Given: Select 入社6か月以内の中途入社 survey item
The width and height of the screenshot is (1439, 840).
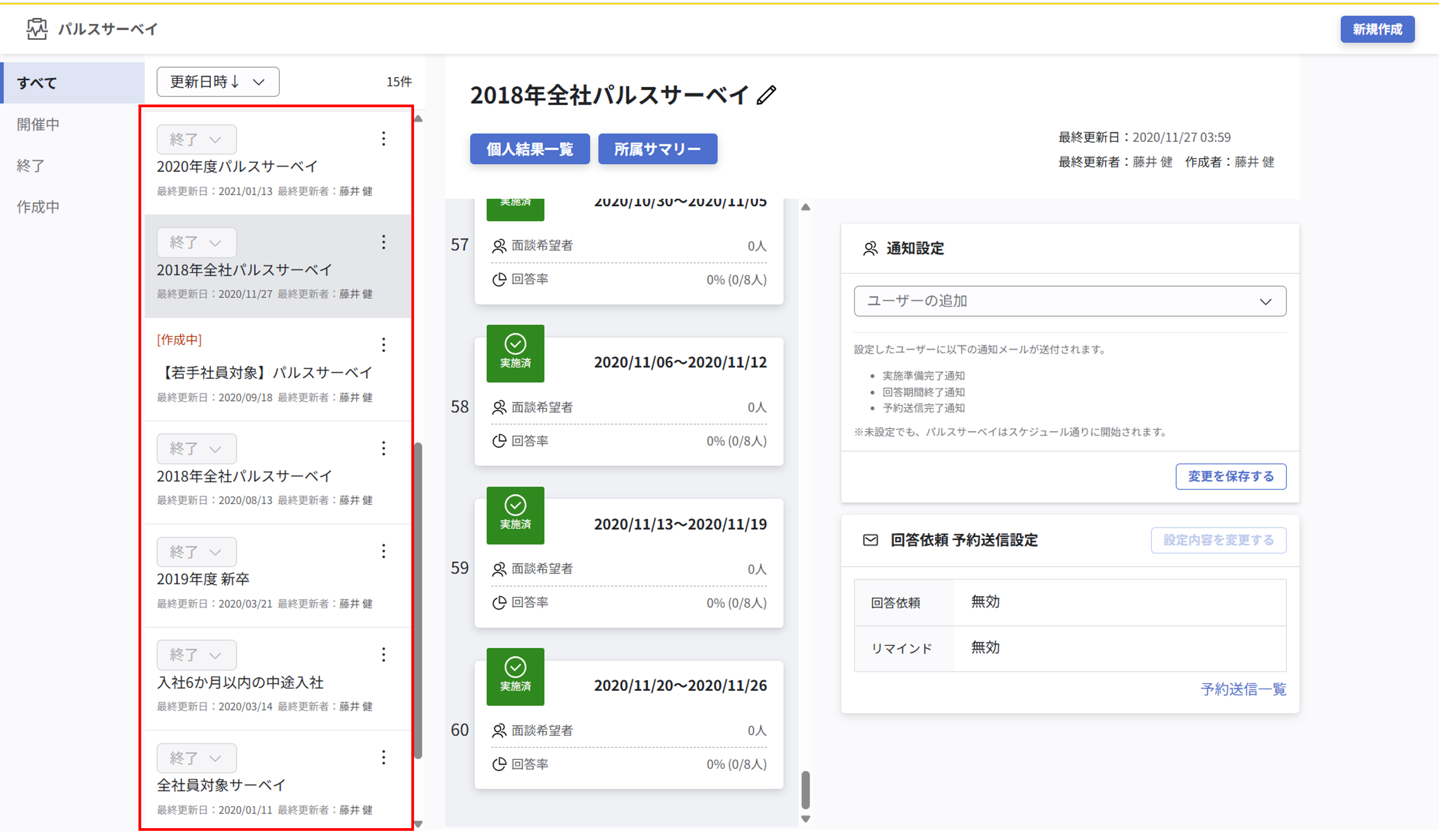Looking at the screenshot, I should [x=278, y=679].
